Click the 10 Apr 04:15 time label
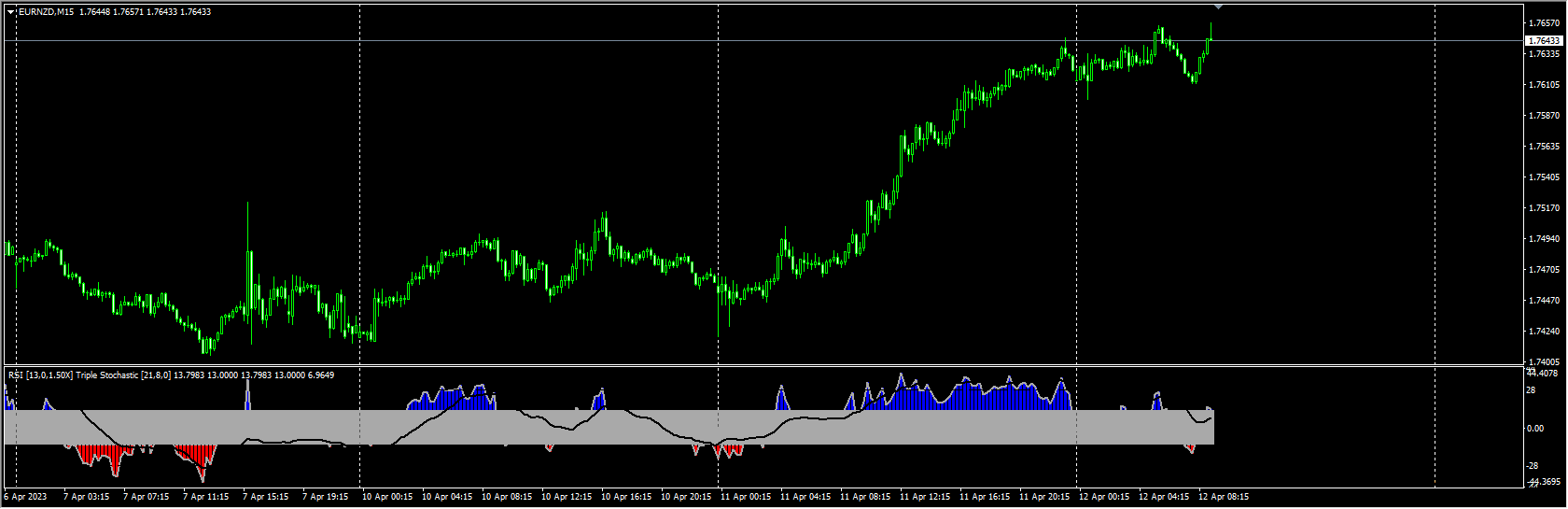The image size is (1568, 509). tap(446, 497)
